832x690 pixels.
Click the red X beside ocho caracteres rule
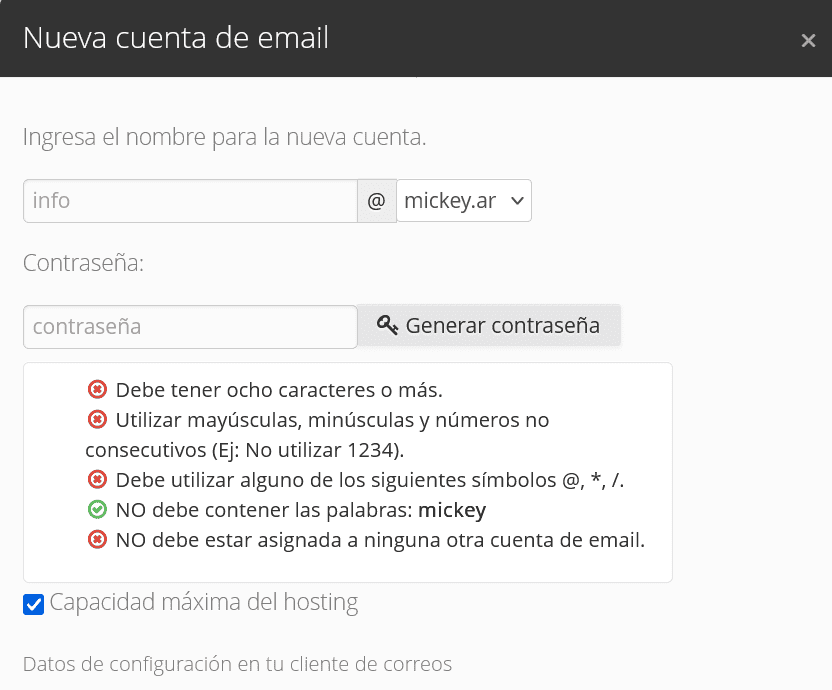97,390
